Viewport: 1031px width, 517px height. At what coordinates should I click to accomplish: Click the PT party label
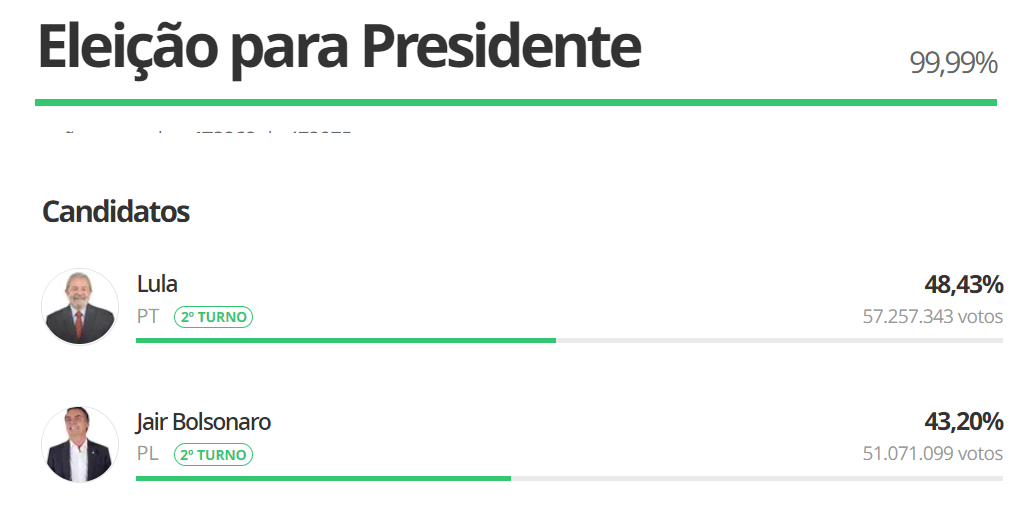pos(148,317)
